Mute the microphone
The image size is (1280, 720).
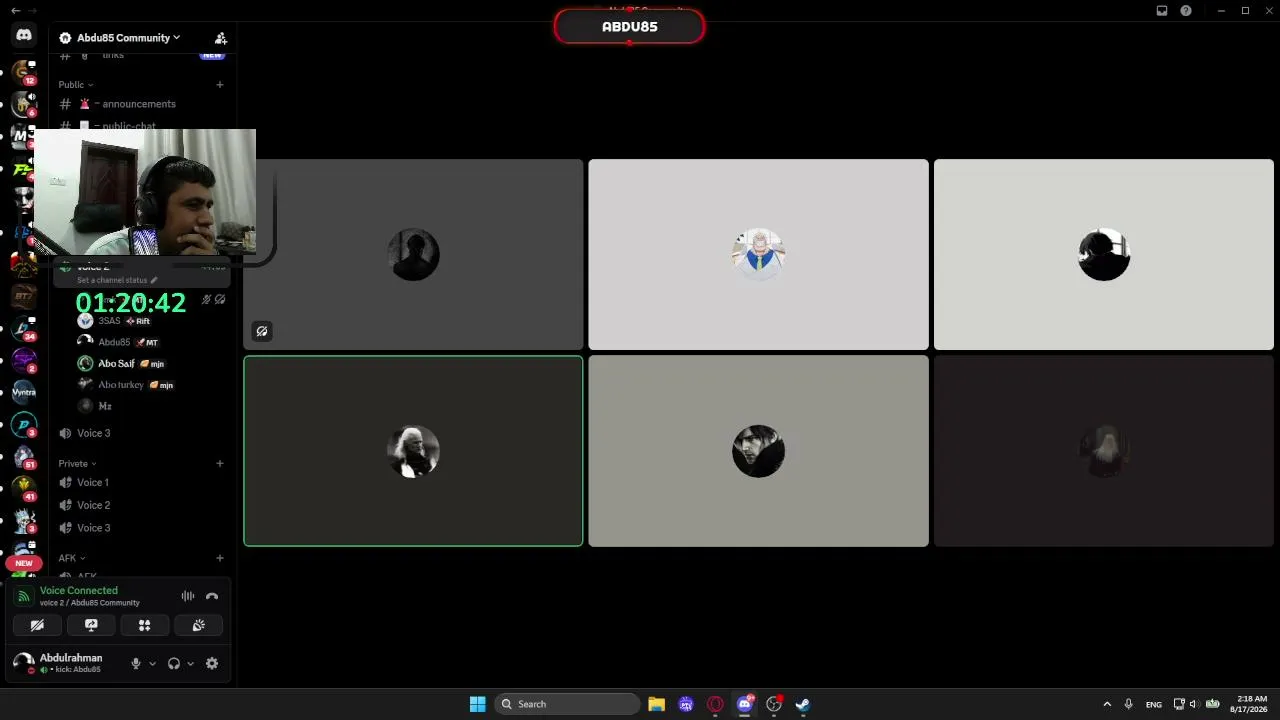tap(136, 663)
